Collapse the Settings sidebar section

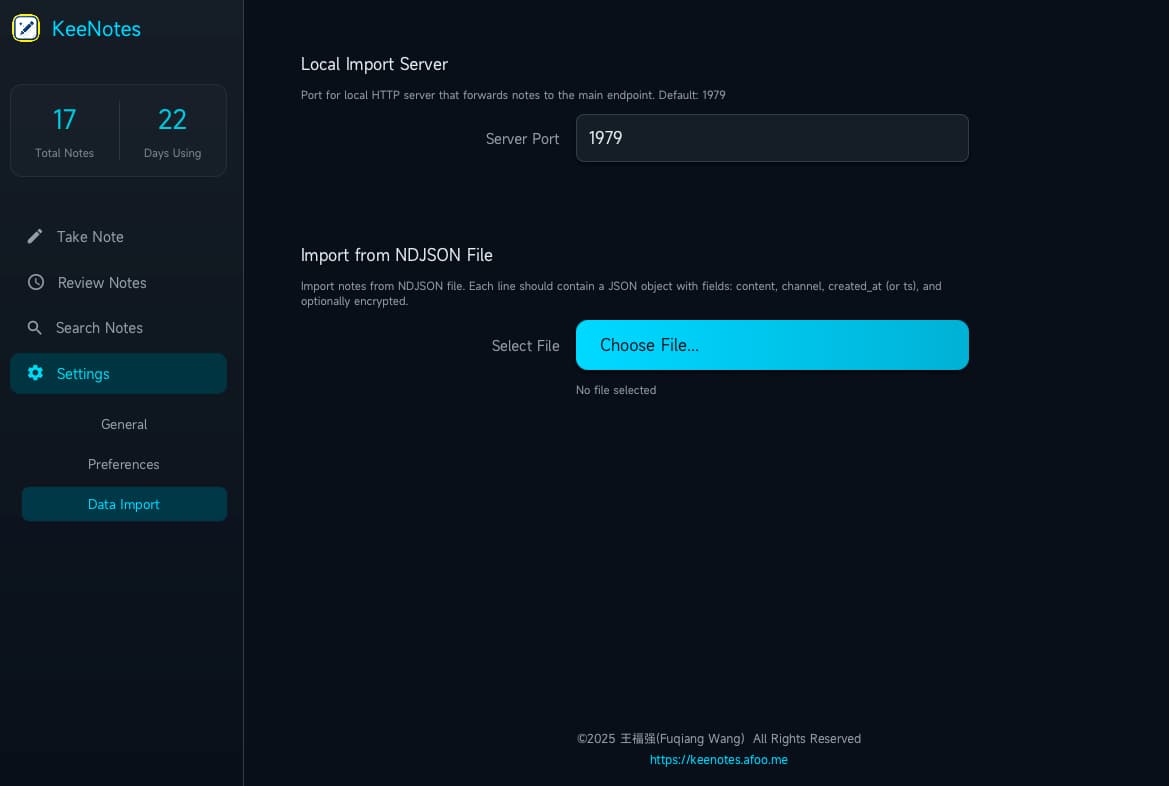click(x=118, y=373)
